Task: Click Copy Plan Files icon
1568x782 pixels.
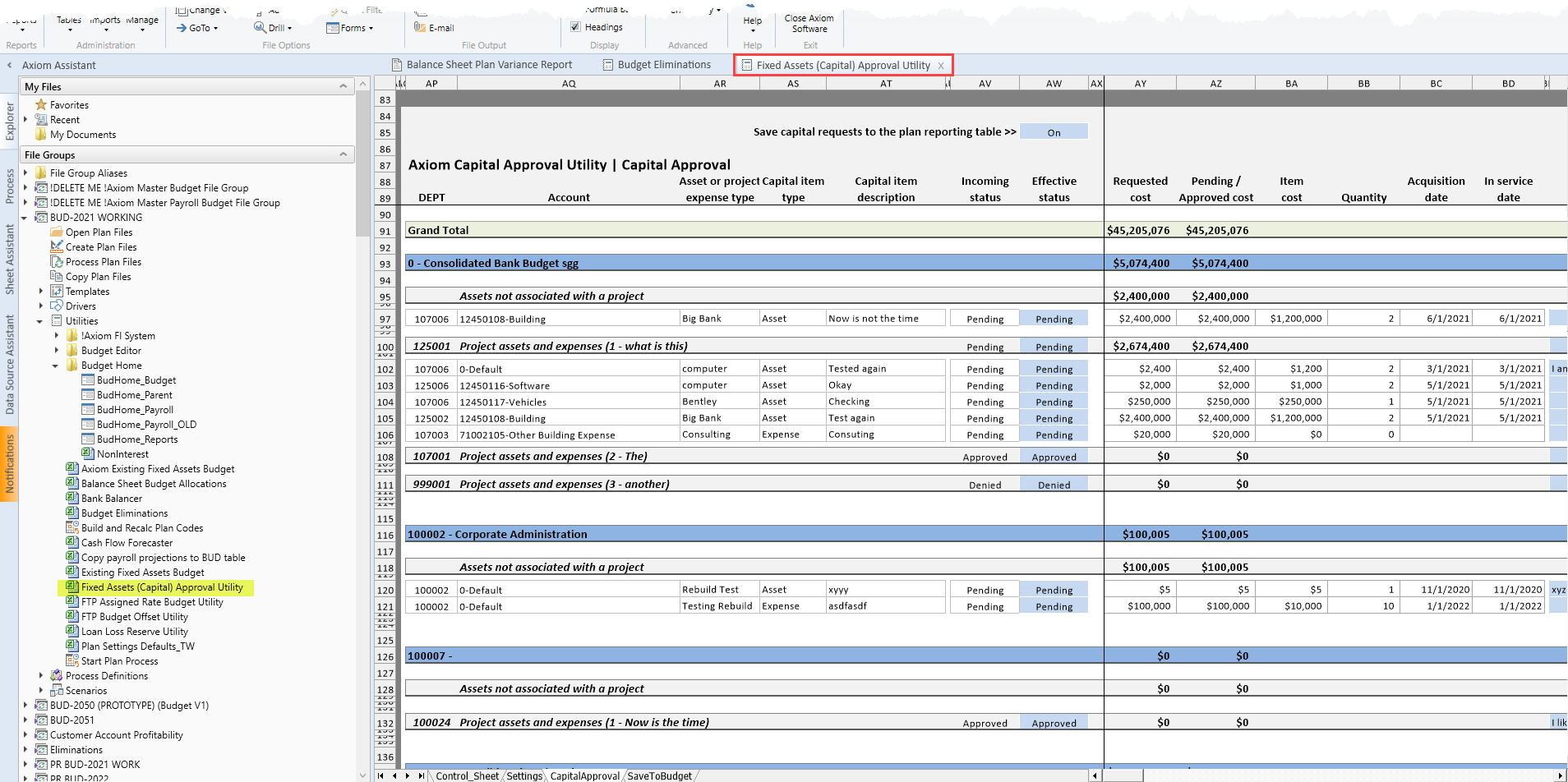Action: point(57,277)
